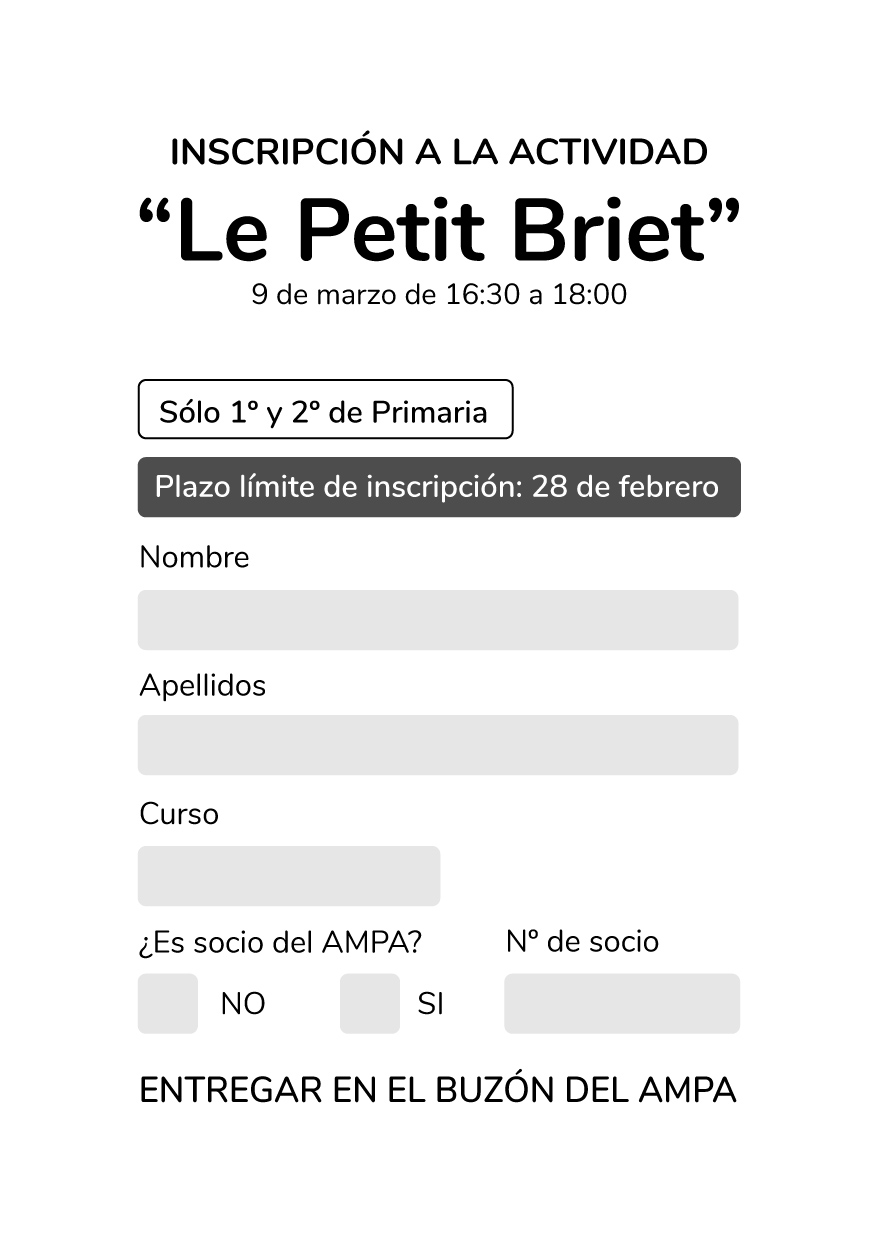Click the 'Curso' field label
Screen dimensions: 879x1241
[x=179, y=814]
